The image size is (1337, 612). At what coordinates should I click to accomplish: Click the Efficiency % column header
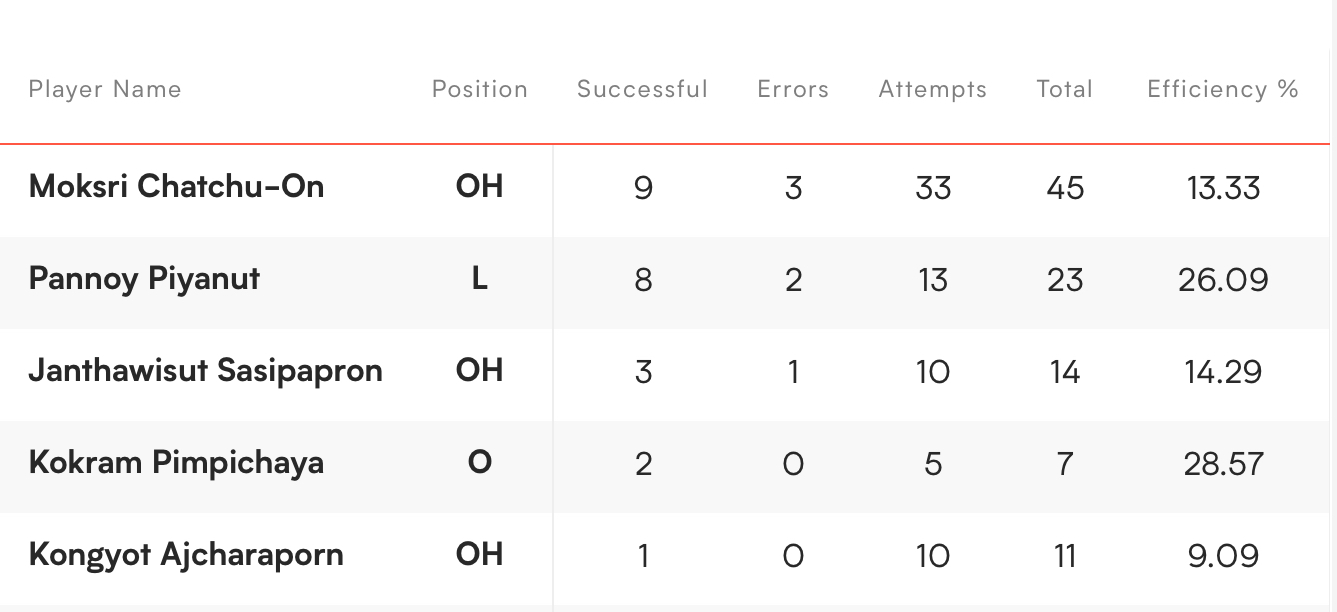[x=1223, y=89]
